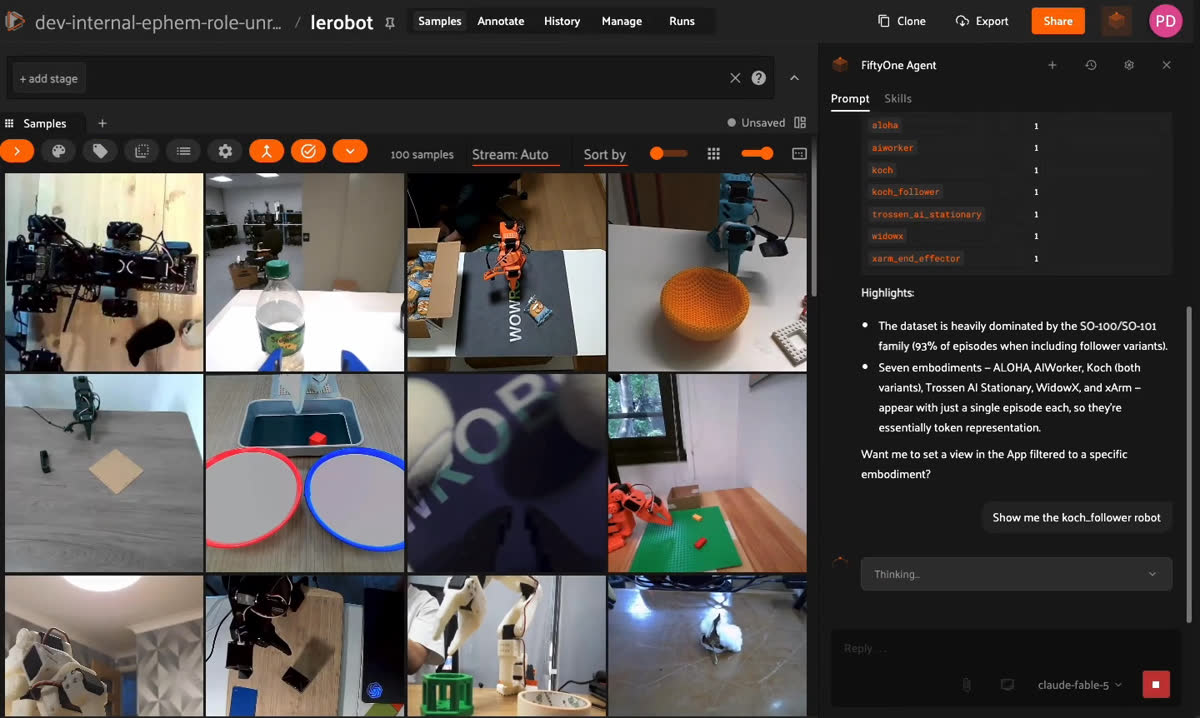The image size is (1200, 718).
Task: Click the add stage button
Action: tap(48, 78)
